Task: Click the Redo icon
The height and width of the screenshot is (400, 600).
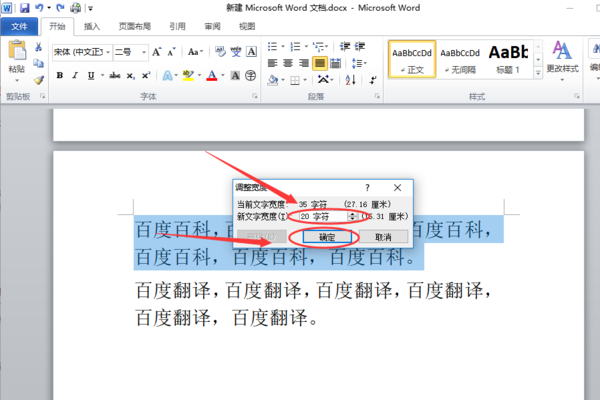Action: click(60, 8)
